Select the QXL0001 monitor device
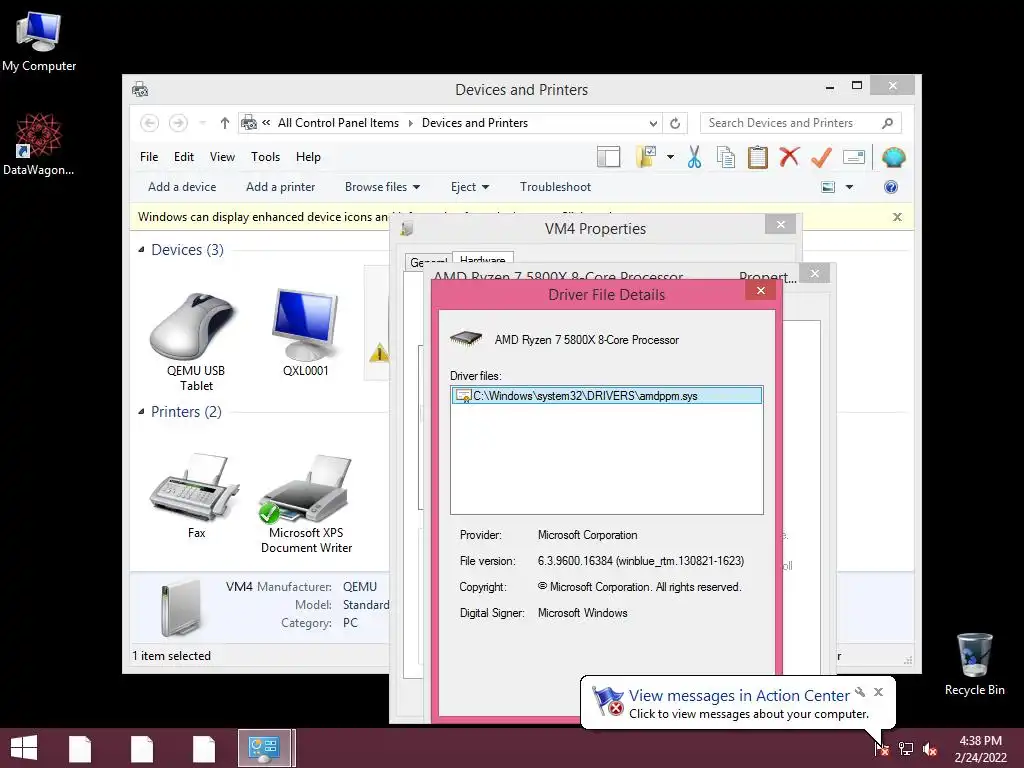This screenshot has height=768, width=1024. 305,332
